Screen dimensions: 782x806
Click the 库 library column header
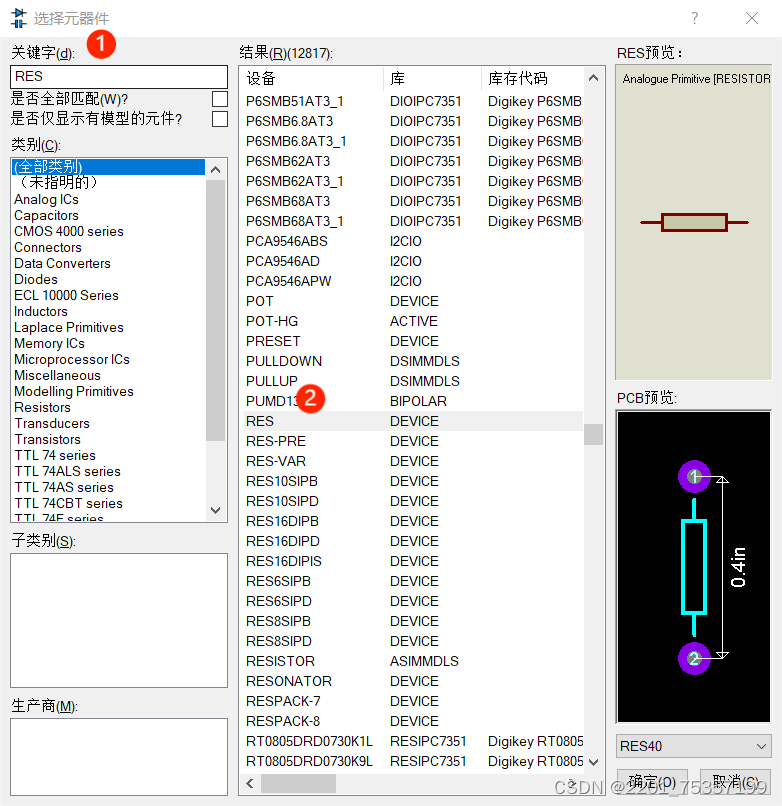click(432, 78)
